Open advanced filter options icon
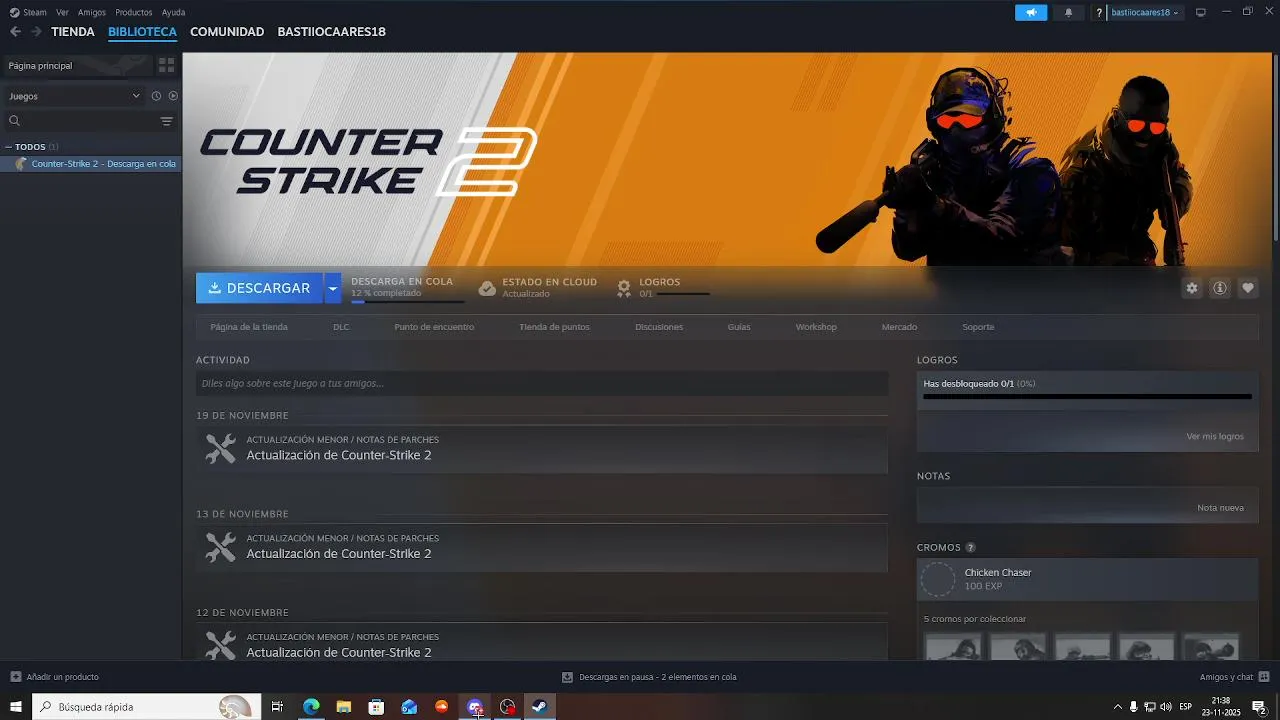This screenshot has width=1280, height=720. [x=166, y=121]
